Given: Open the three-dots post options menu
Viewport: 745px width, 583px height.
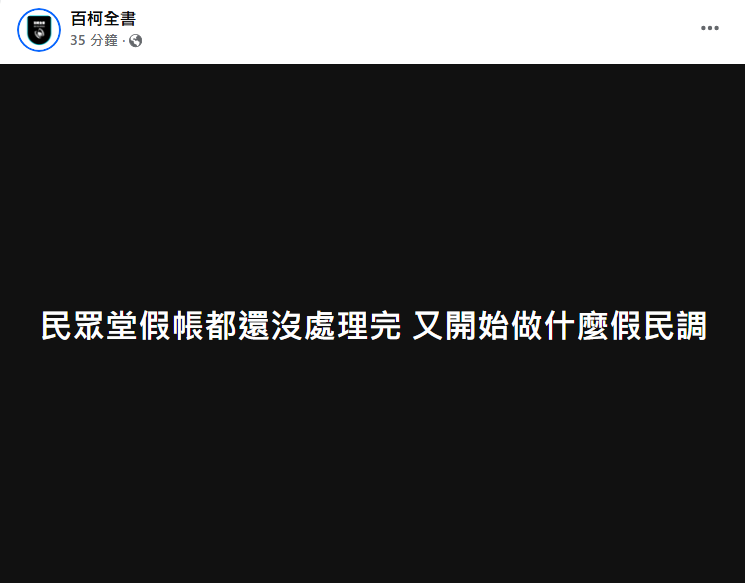Looking at the screenshot, I should point(709,28).
